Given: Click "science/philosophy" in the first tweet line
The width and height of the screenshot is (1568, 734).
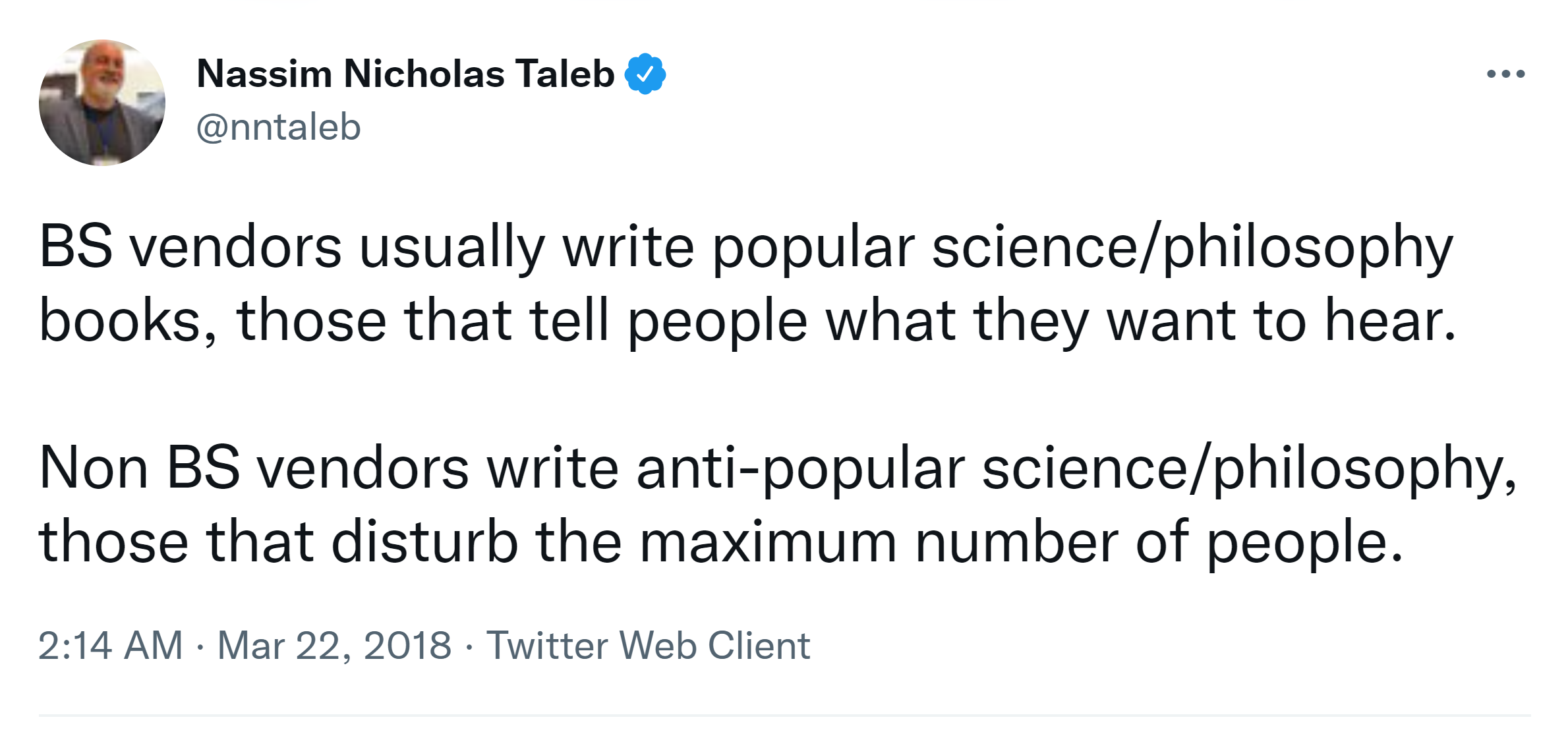Looking at the screenshot, I should tap(1192, 248).
